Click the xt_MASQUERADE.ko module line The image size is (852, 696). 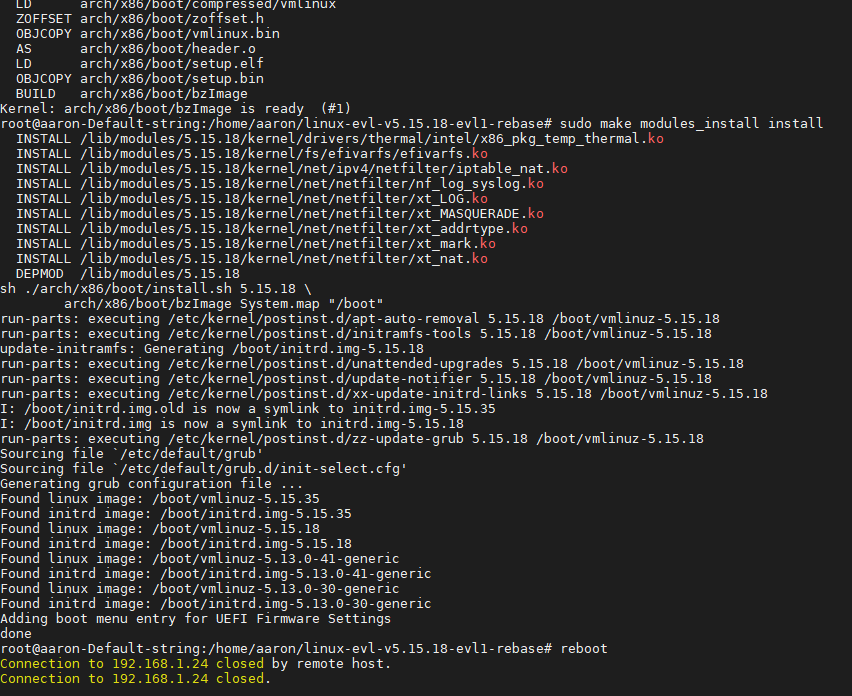280,214
